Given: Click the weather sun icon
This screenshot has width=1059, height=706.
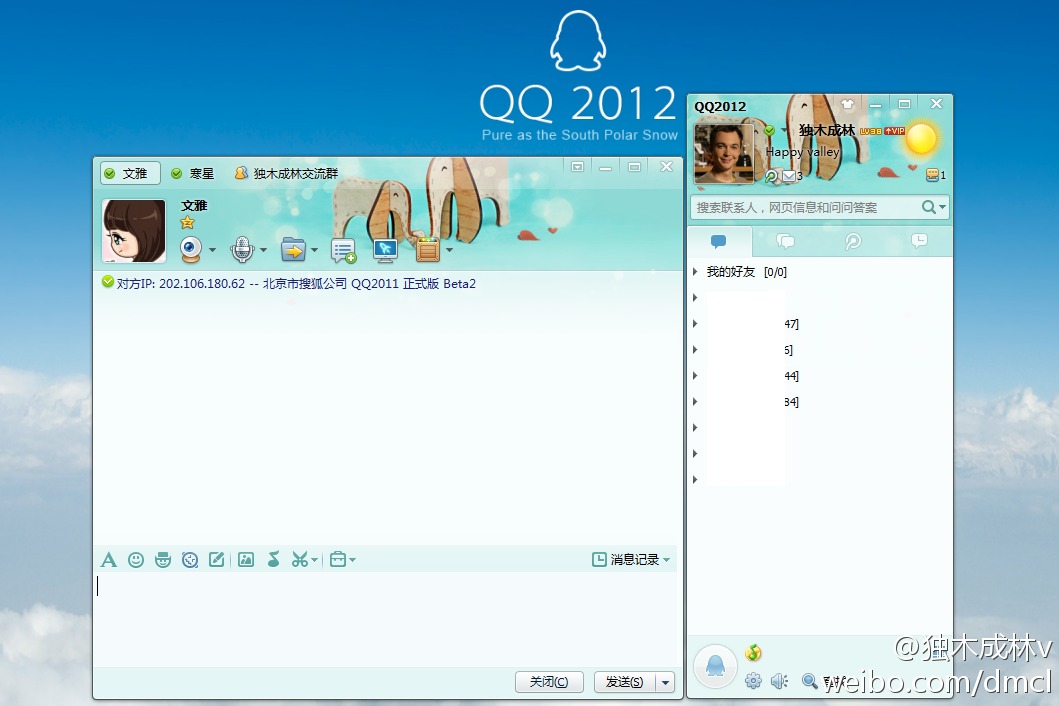Looking at the screenshot, I should (x=921, y=139).
